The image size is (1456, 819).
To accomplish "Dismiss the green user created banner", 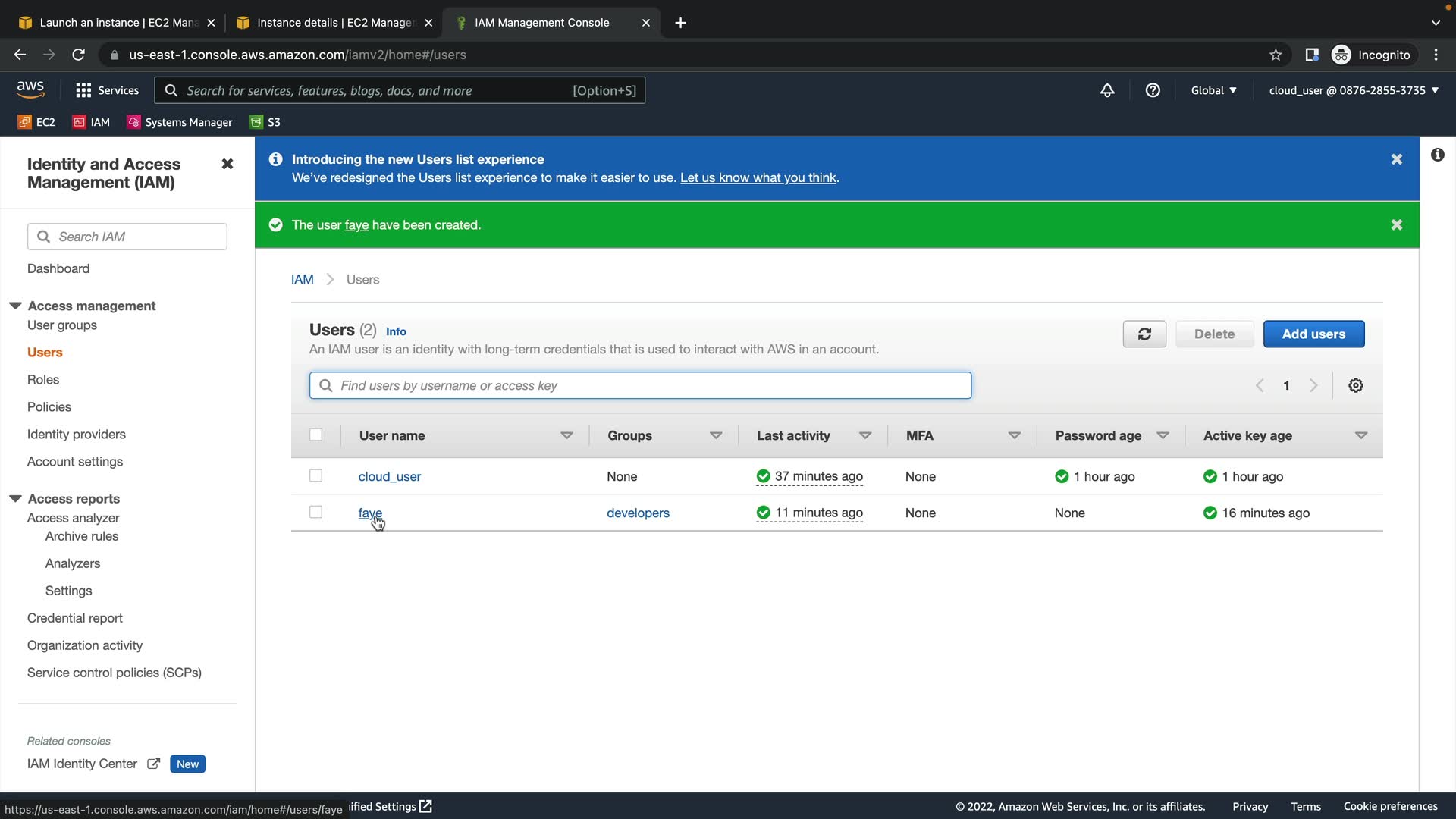I will click(x=1396, y=225).
